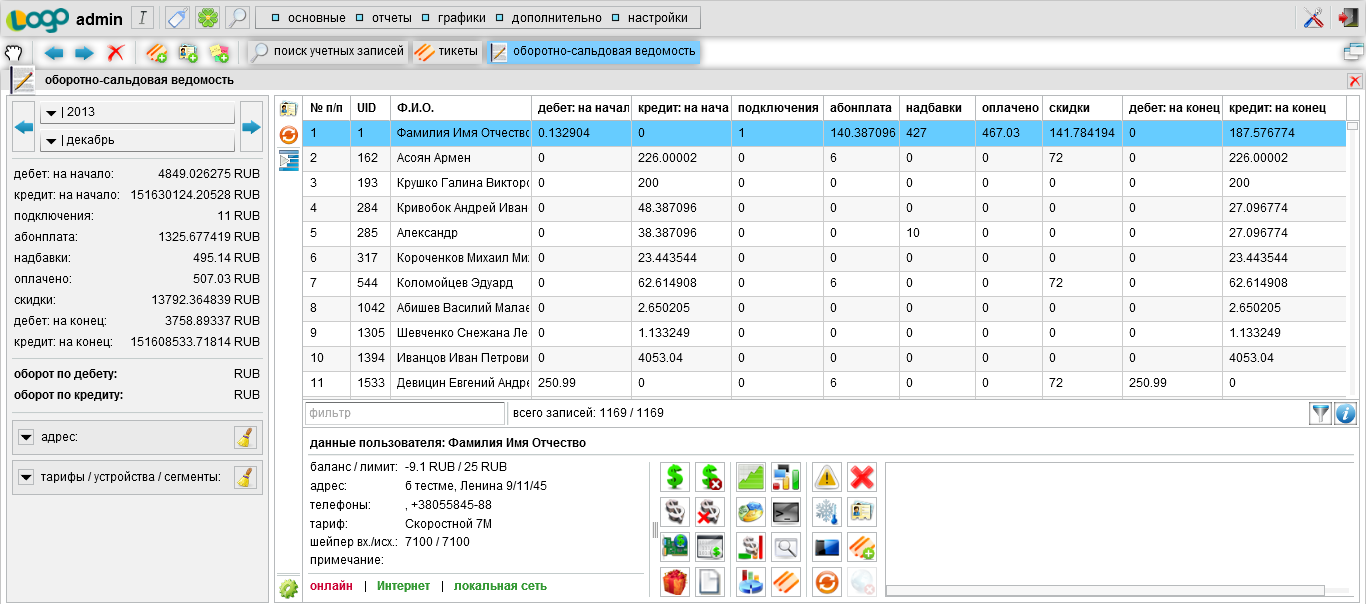Viewport: 1366px width, 604px height.
Task: Click the red gift box icon
Action: (x=675, y=581)
